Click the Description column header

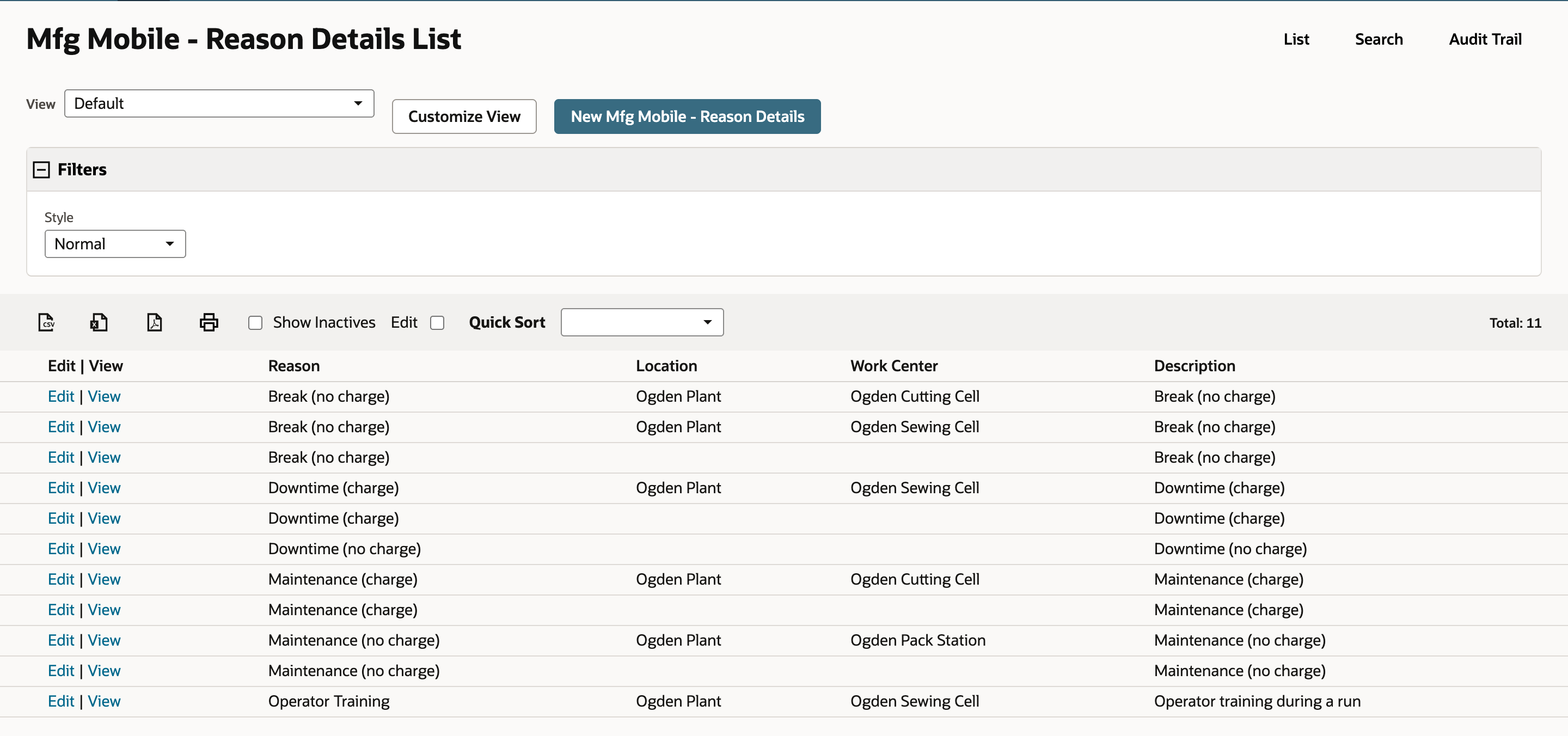[x=1195, y=366]
